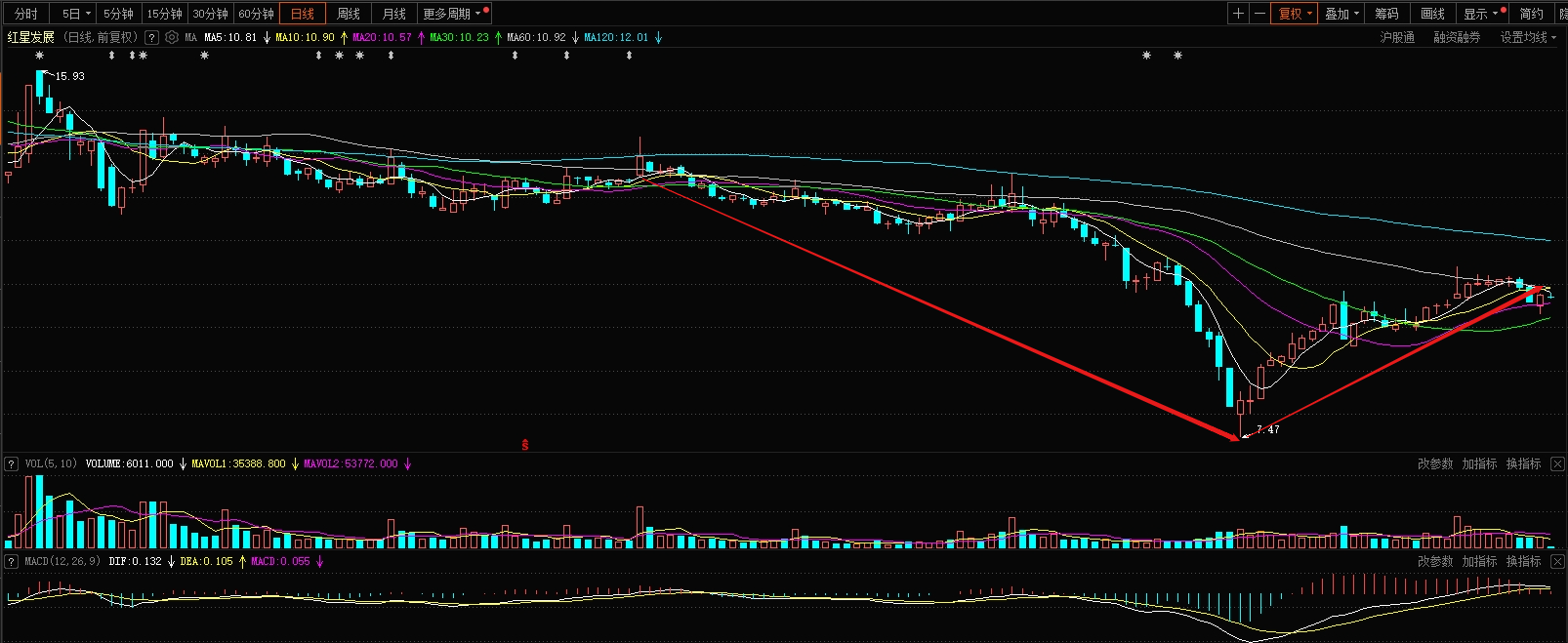Click the MA5:10.81 indicator label
The width and height of the screenshot is (1568, 643).
230,38
